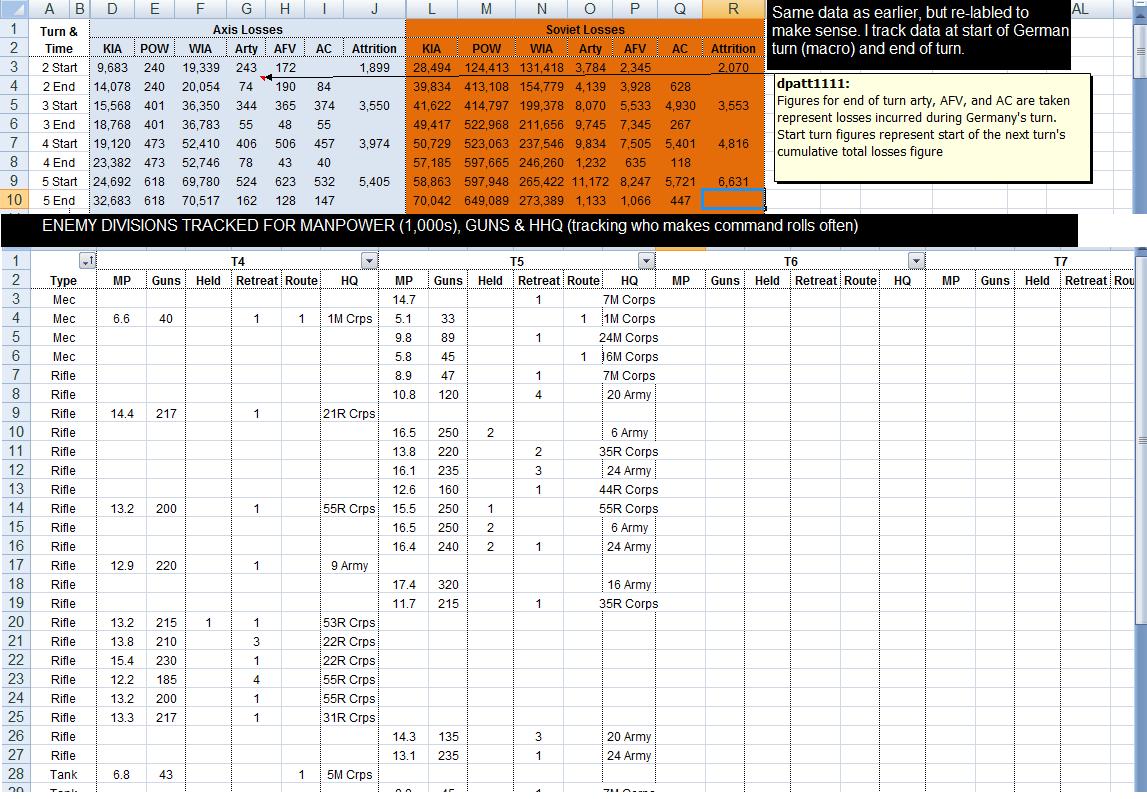Select the Soviet Arty value 11,172
The image size is (1147, 799).
coord(590,181)
